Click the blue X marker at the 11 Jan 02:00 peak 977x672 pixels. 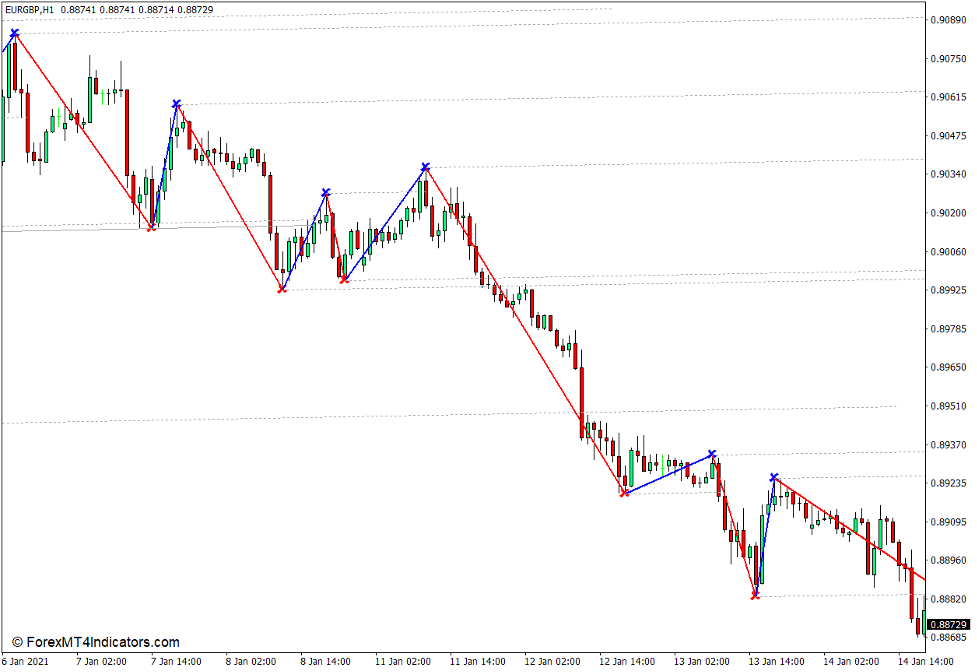(x=424, y=167)
